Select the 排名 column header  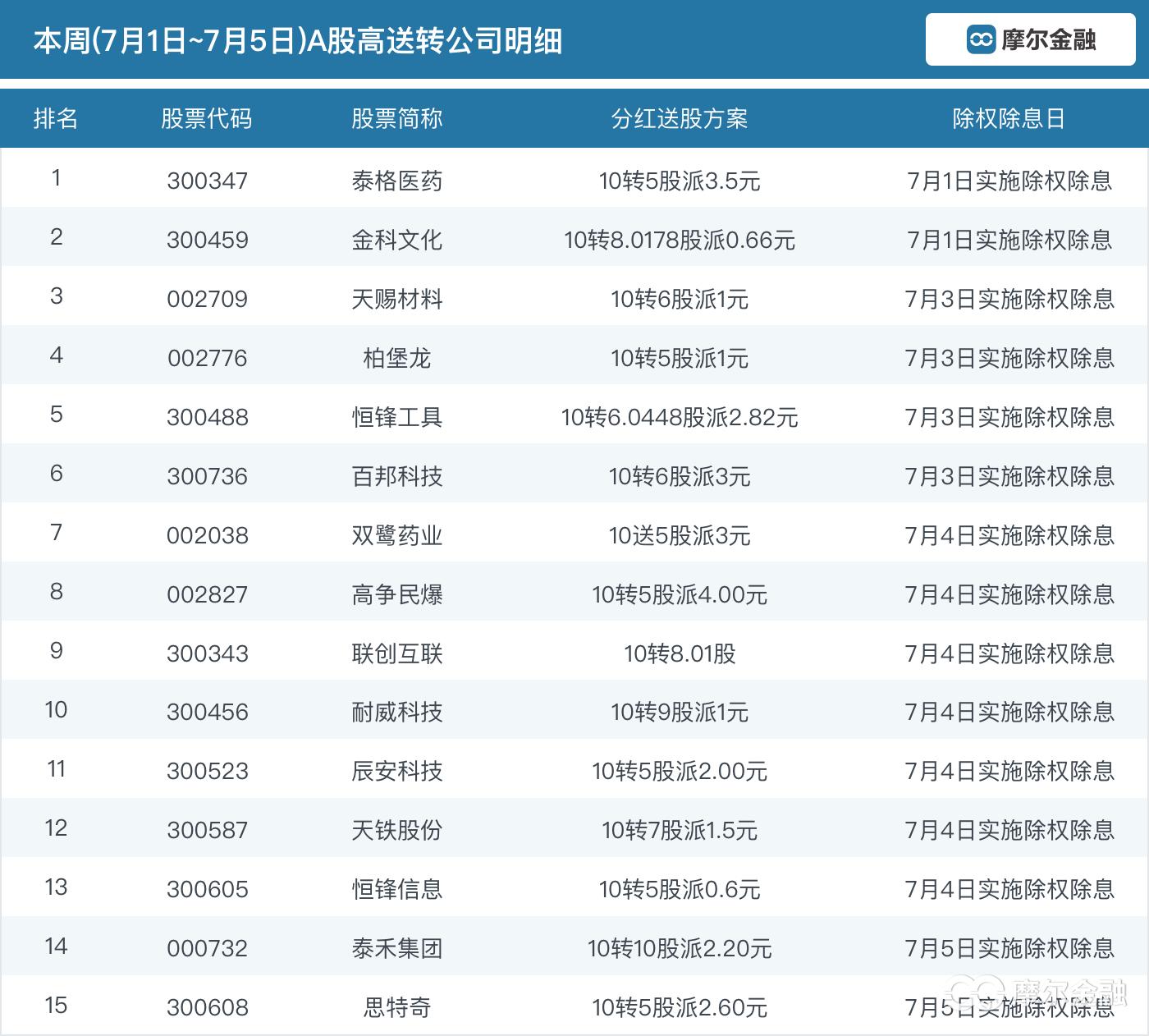56,119
